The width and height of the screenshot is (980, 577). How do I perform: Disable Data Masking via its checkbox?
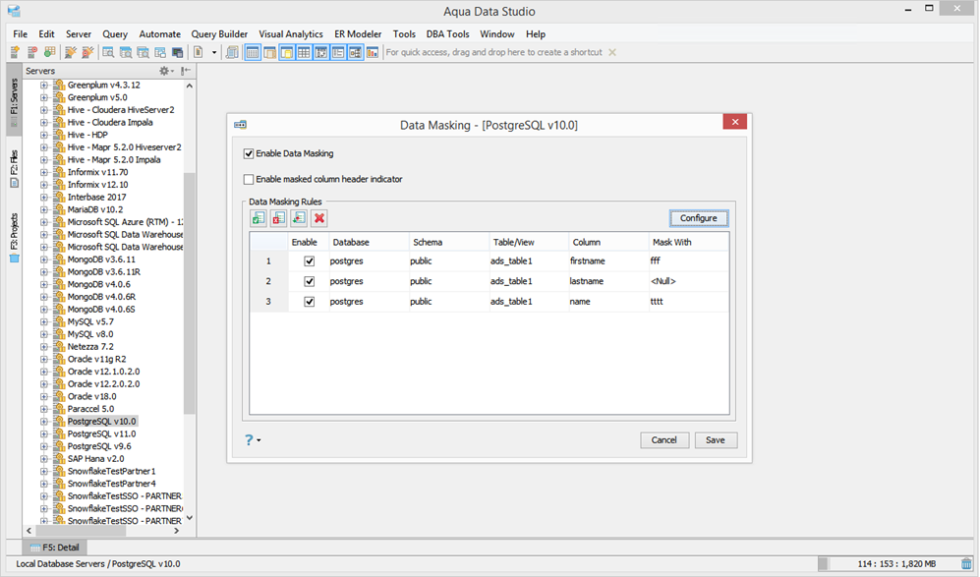pos(246,153)
